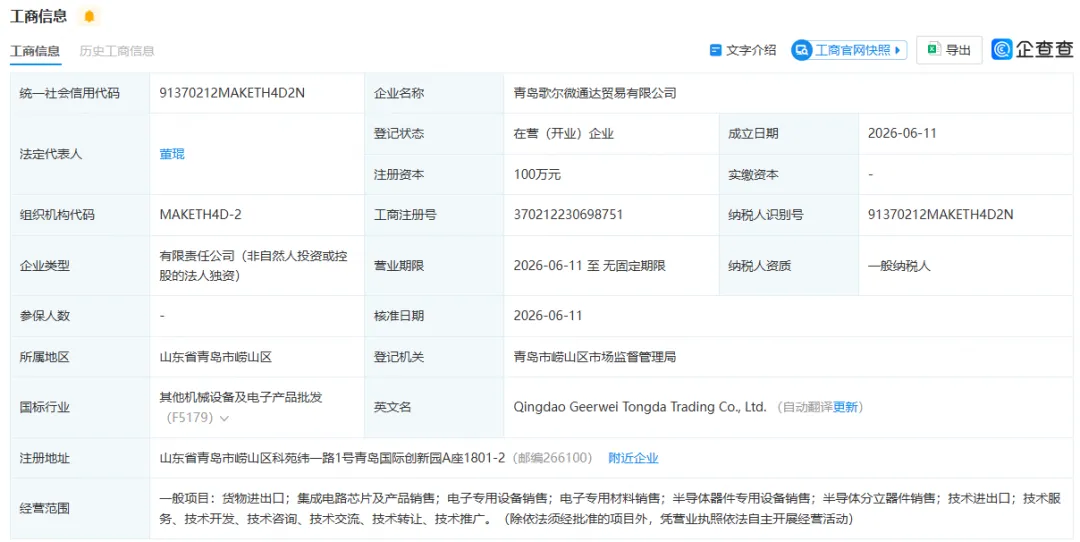Click the 企查查 logo

pyautogui.click(x=1032, y=50)
